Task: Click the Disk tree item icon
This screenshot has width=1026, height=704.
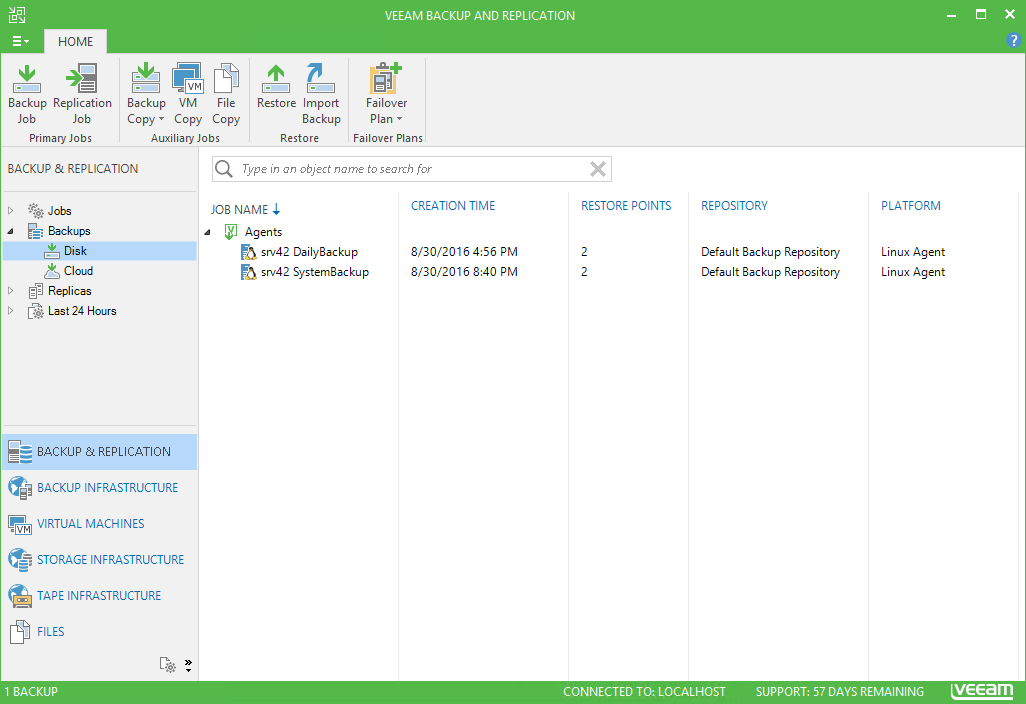Action: point(52,251)
